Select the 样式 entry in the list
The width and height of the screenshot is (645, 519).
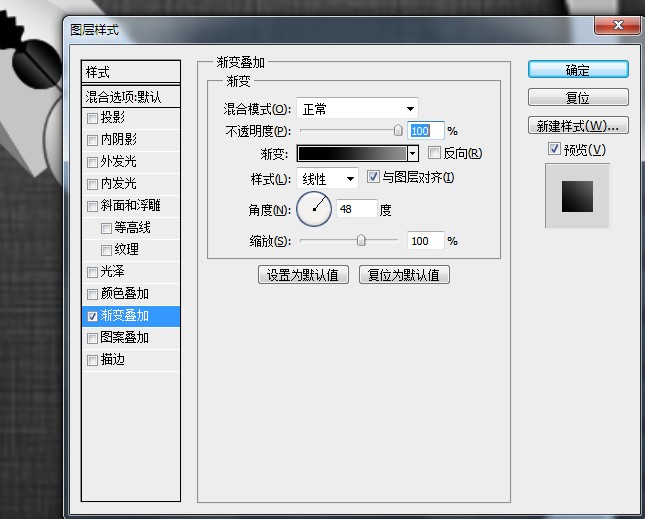(131, 72)
